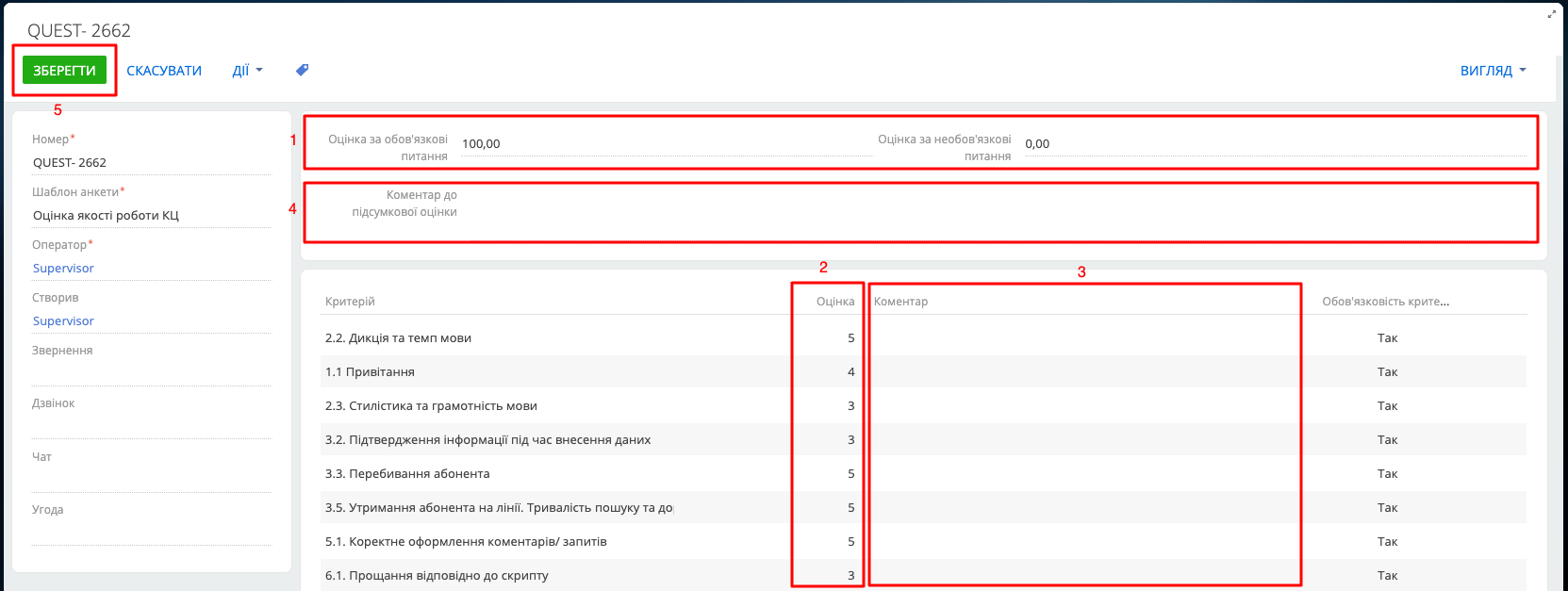The height and width of the screenshot is (591, 1568).
Task: Select row 5.1. Коректне оформлення коментарів
Action: (x=923, y=541)
